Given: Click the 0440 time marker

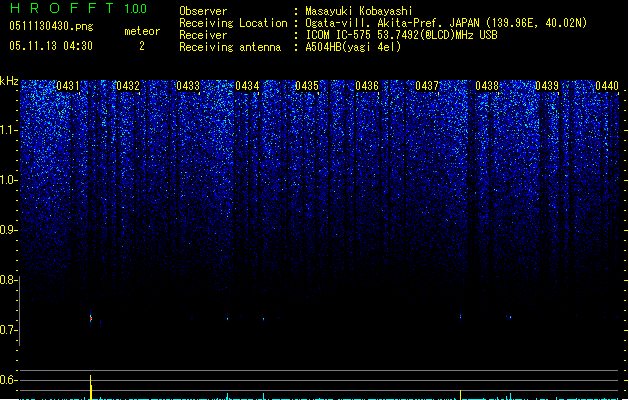Looking at the screenshot, I should [607, 86].
